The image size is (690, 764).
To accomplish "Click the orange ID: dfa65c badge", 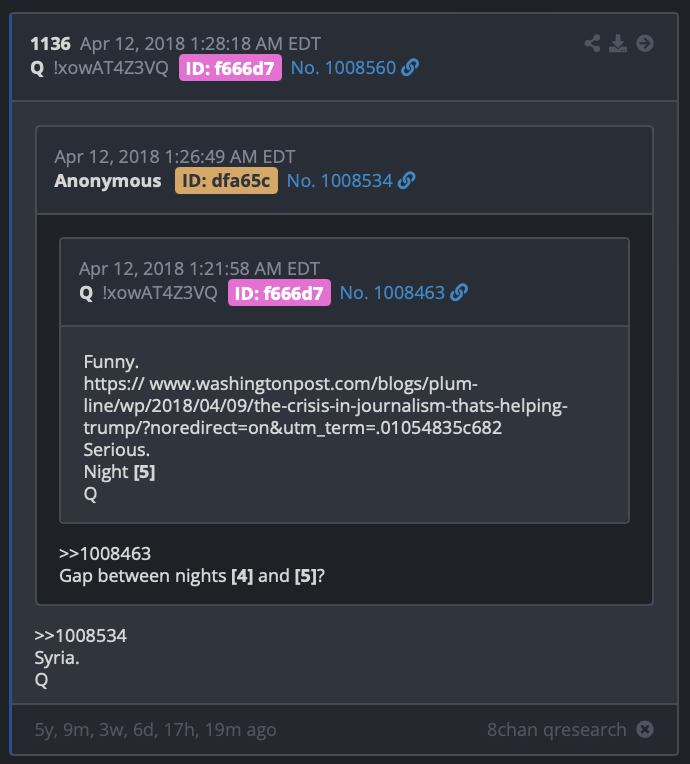I will [x=226, y=181].
